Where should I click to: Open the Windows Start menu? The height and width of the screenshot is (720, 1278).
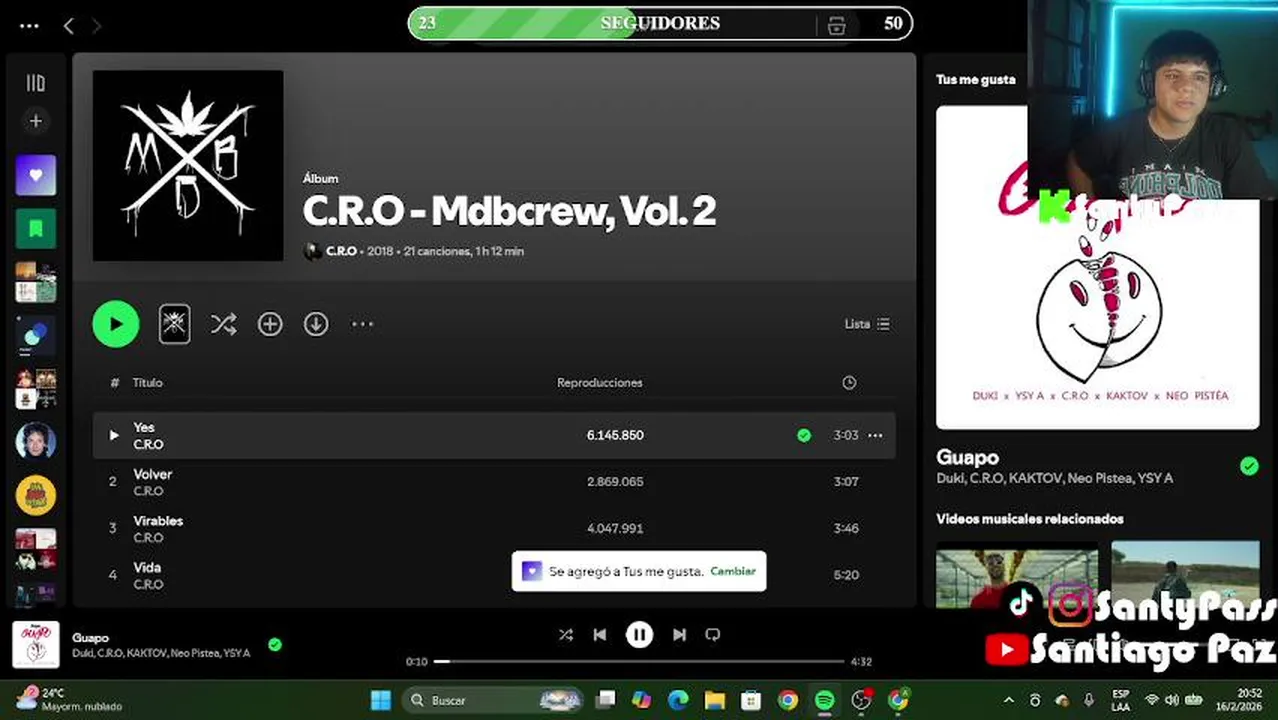pos(381,700)
